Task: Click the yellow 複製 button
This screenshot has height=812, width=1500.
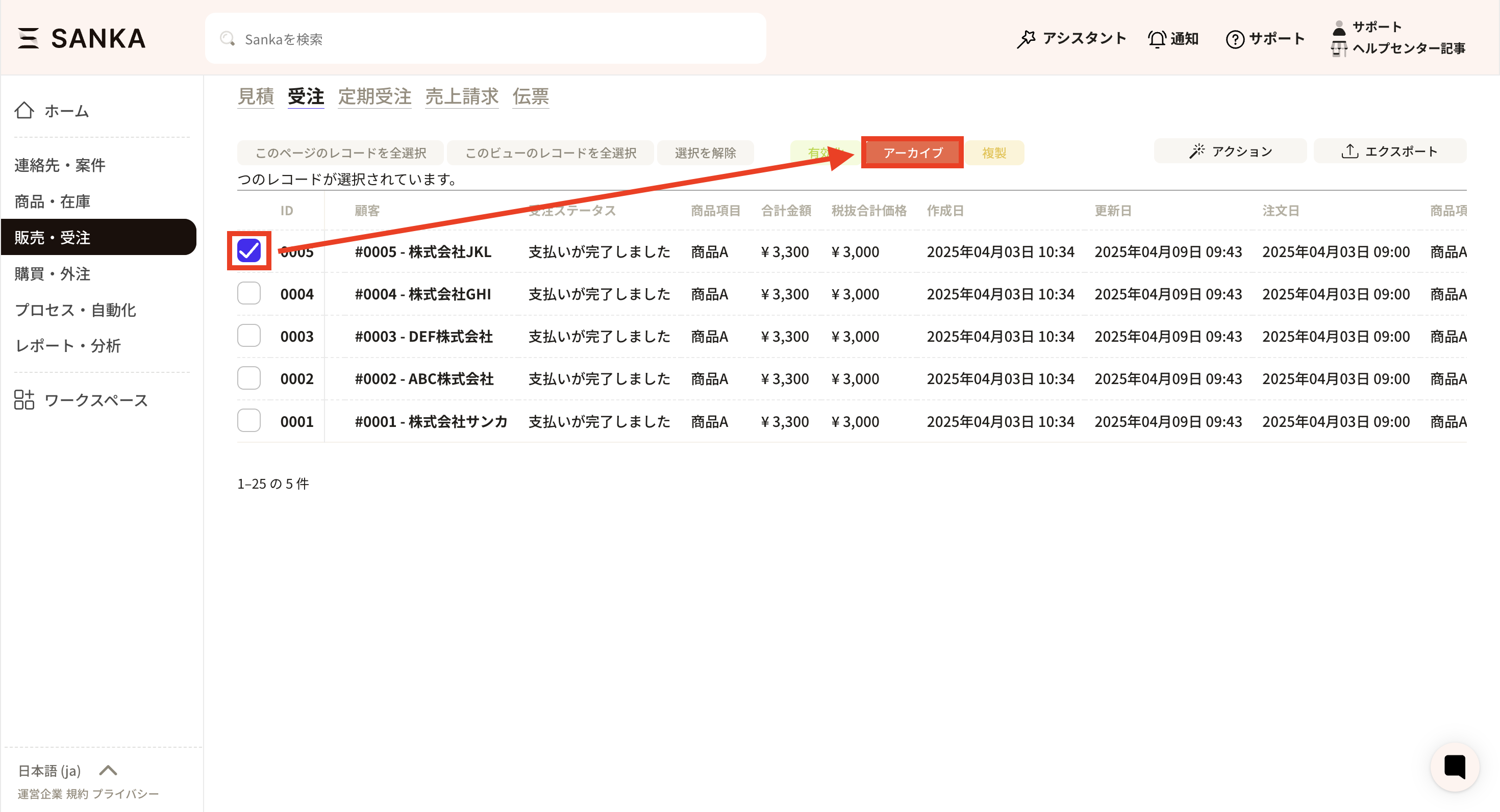Action: pyautogui.click(x=993, y=153)
